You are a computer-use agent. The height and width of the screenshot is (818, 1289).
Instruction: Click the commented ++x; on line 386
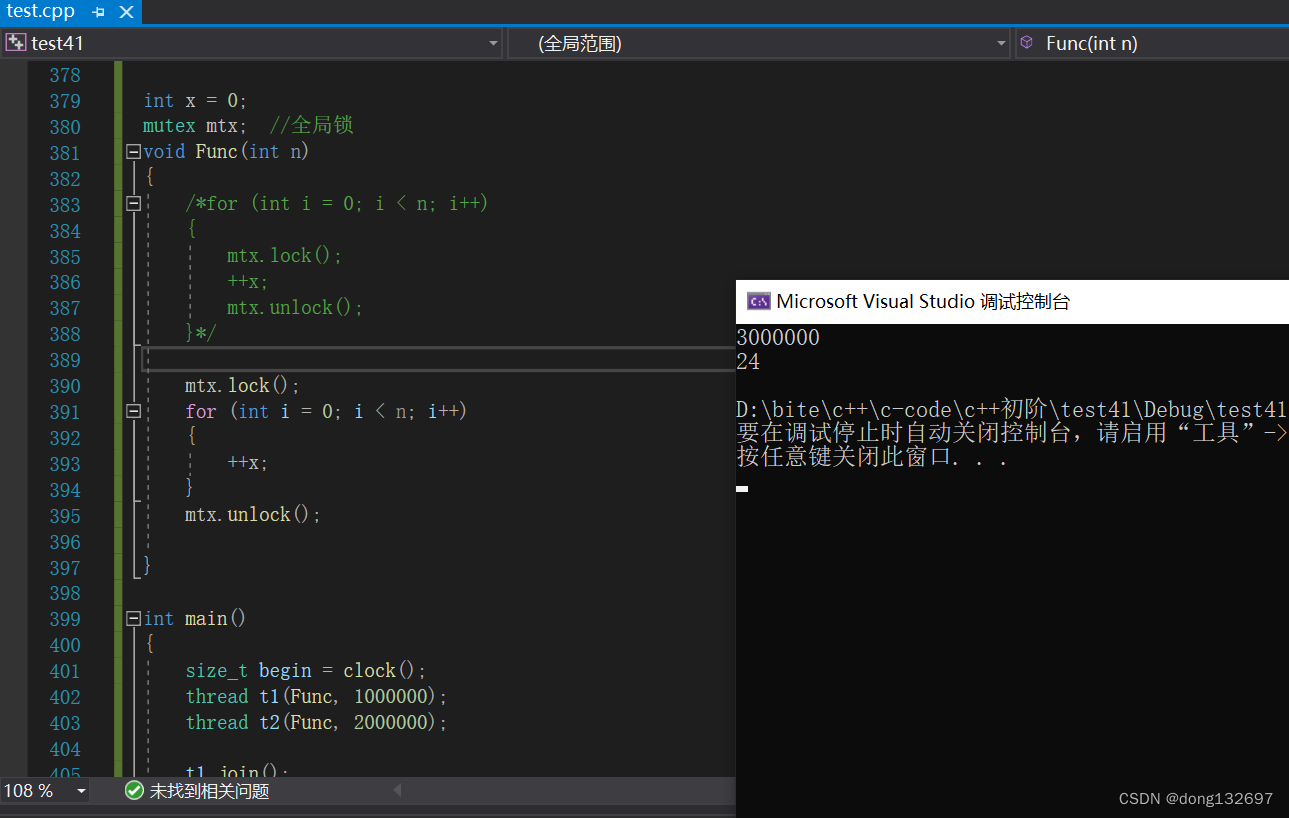point(248,282)
